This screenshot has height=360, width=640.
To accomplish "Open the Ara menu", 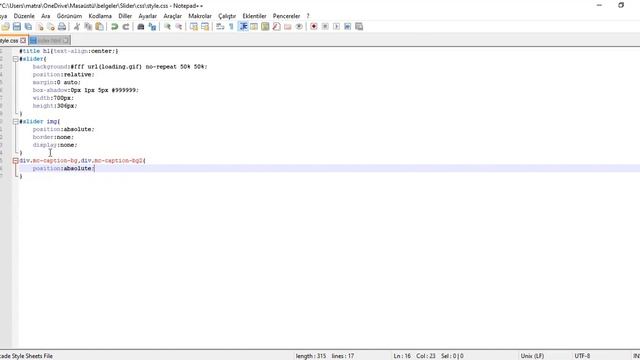I will [46, 16].
